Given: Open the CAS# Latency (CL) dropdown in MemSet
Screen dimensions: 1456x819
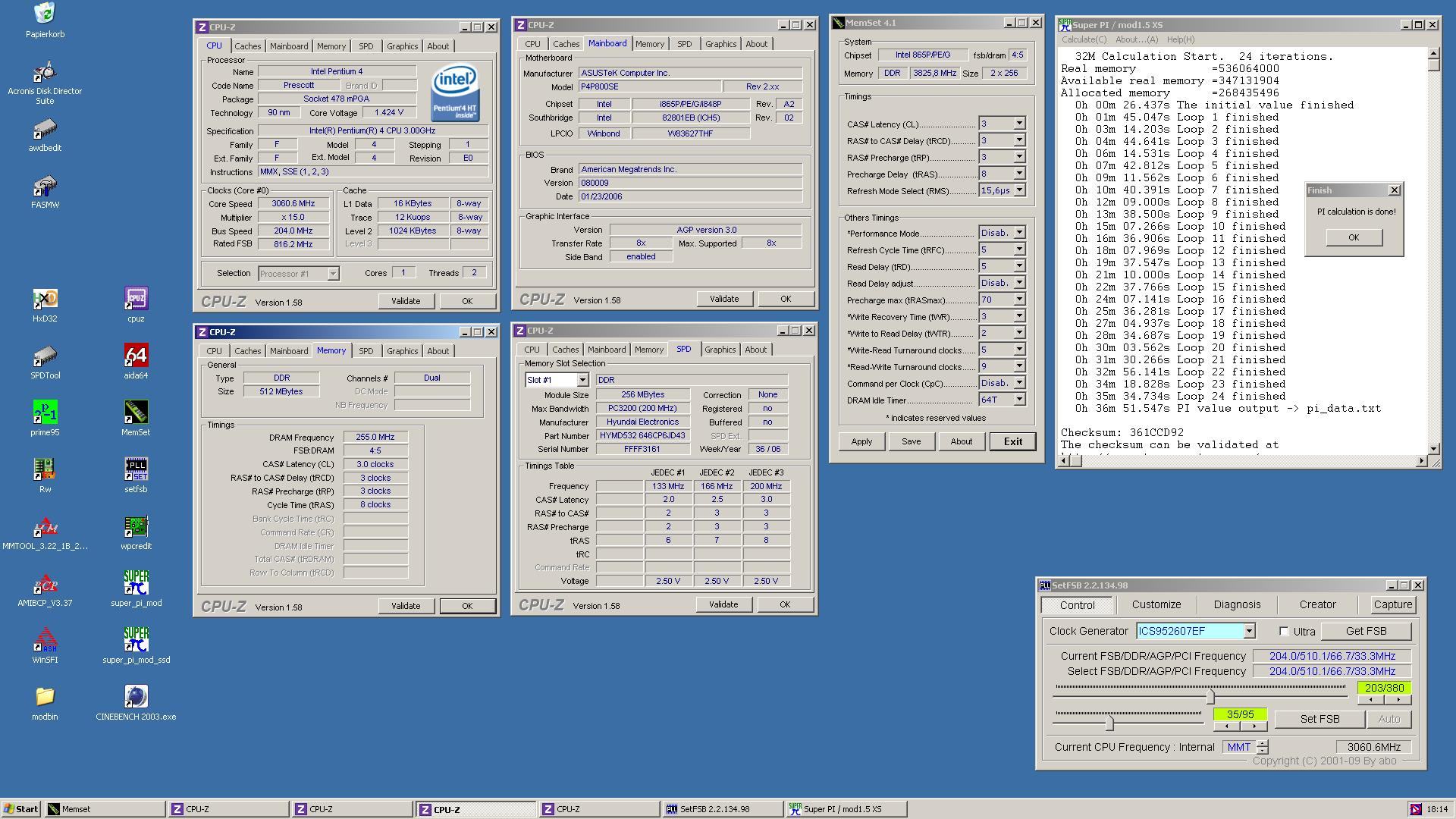Looking at the screenshot, I should pyautogui.click(x=1019, y=124).
